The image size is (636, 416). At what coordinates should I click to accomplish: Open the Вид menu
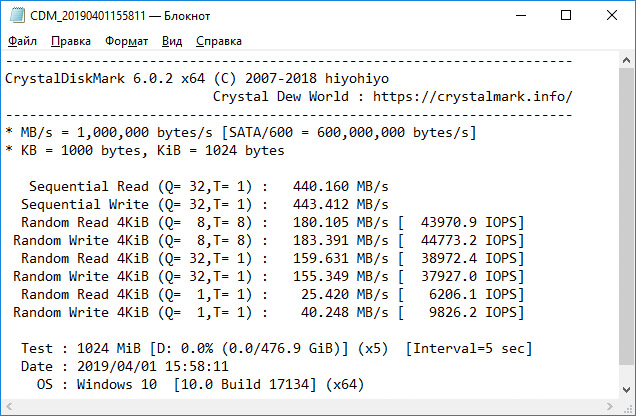click(172, 41)
